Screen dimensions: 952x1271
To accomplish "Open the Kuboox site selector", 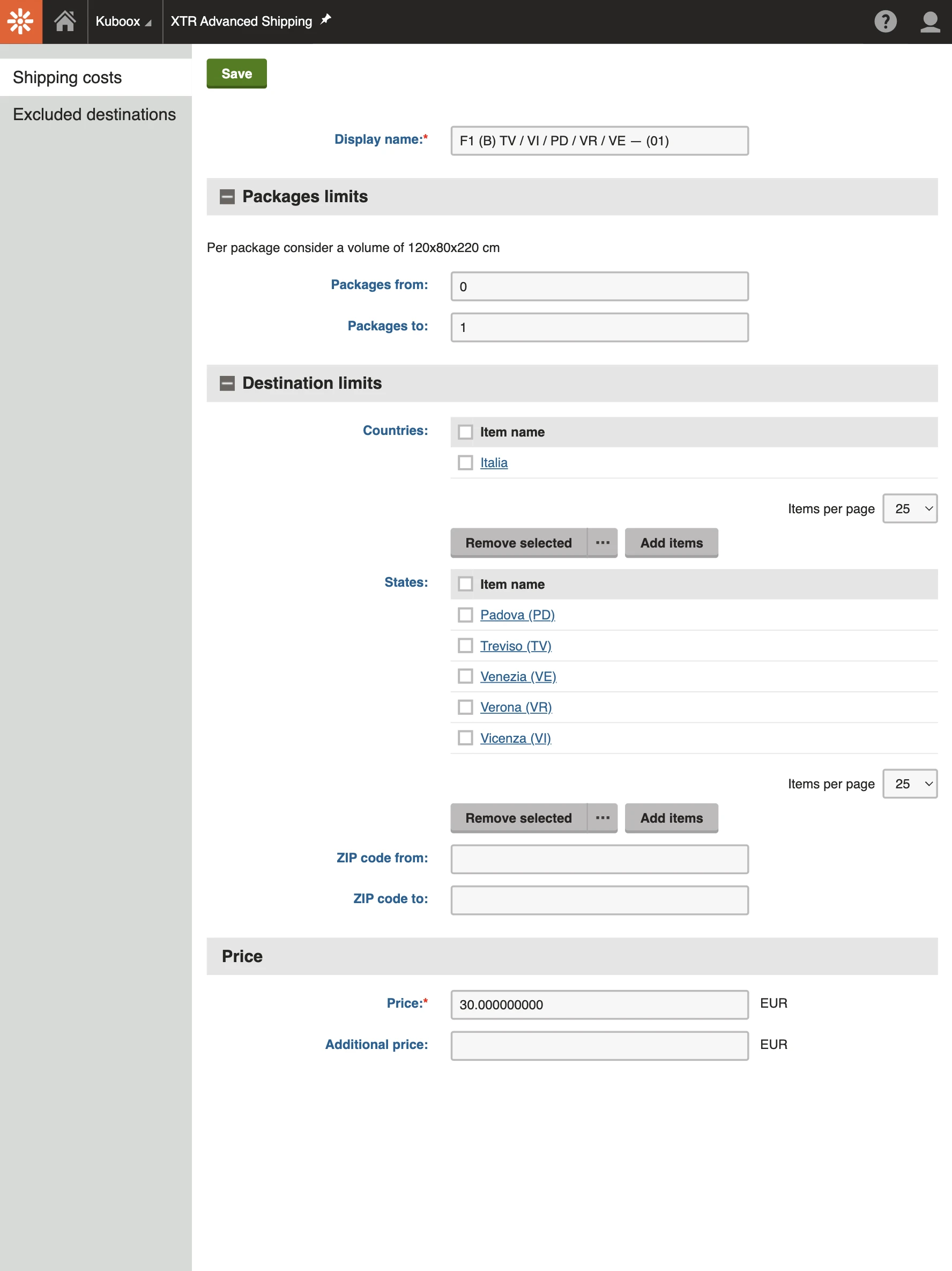I will point(123,21).
